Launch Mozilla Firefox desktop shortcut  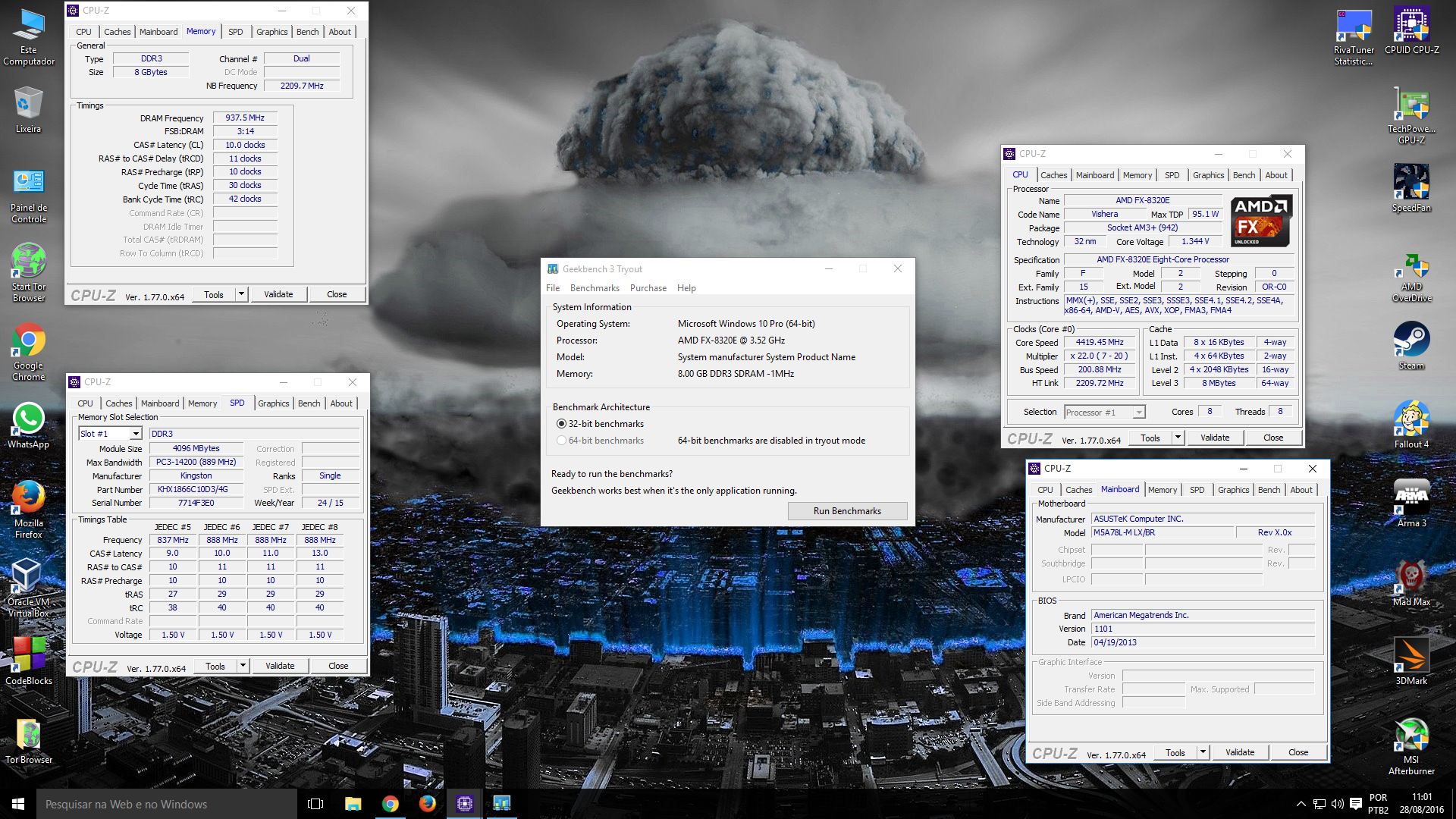[29, 510]
